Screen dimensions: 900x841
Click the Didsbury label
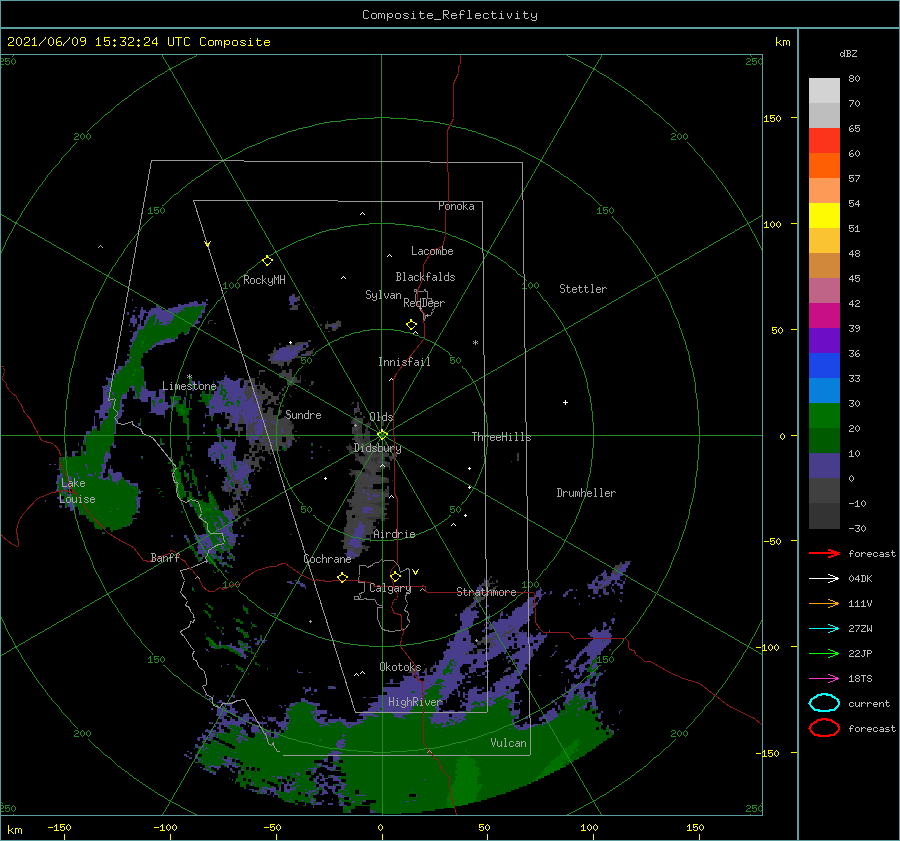377,448
